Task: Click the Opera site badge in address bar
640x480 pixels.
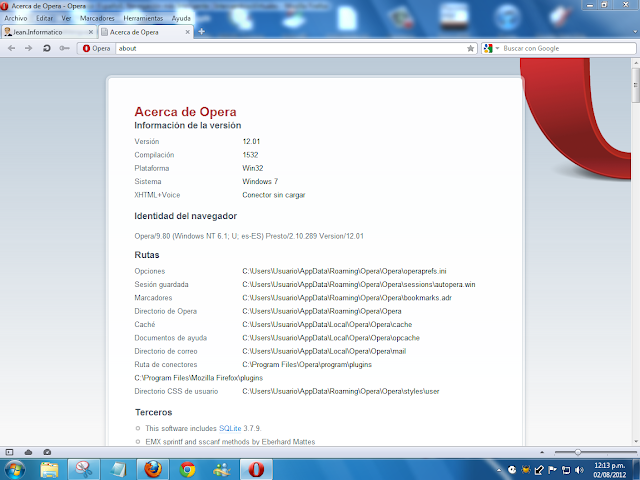Action: (96, 48)
